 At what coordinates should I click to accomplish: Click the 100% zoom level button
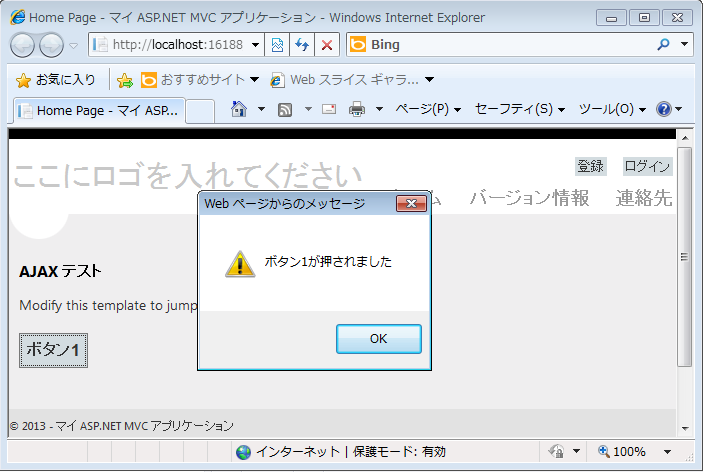(x=622, y=451)
